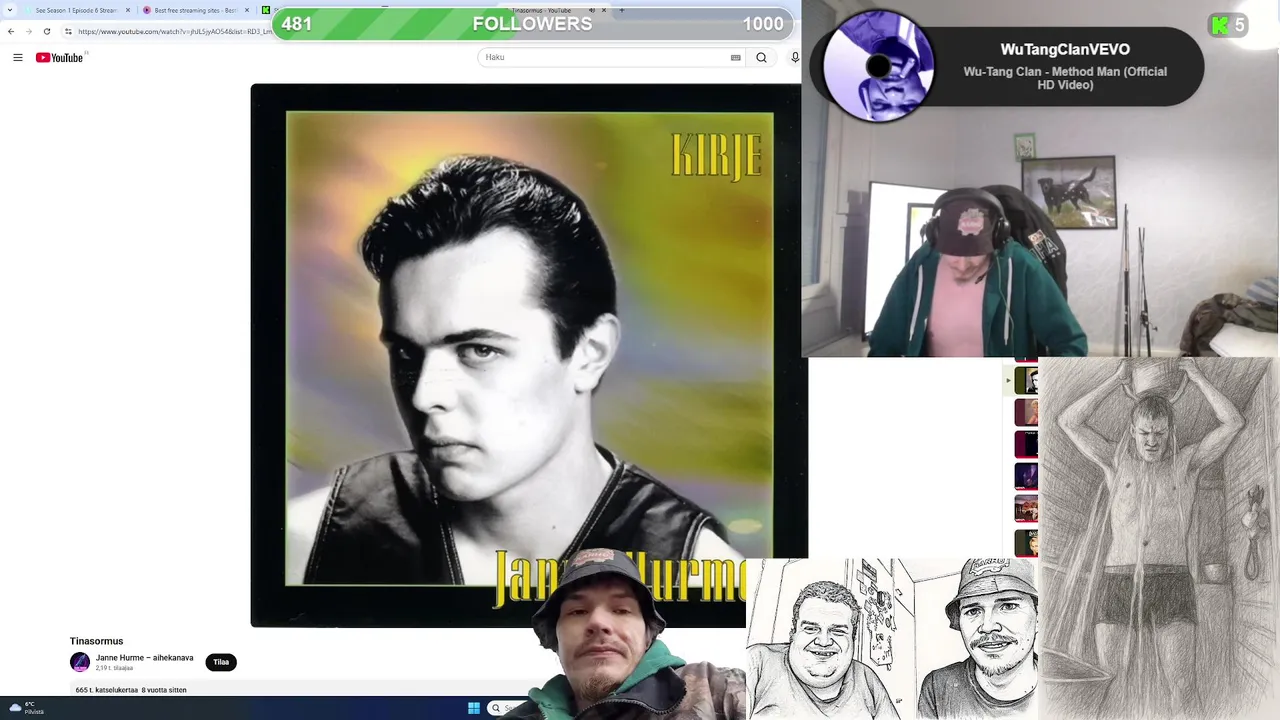Screen dimensions: 1280x720
Task: Click the magnifier search button
Action: (761, 57)
